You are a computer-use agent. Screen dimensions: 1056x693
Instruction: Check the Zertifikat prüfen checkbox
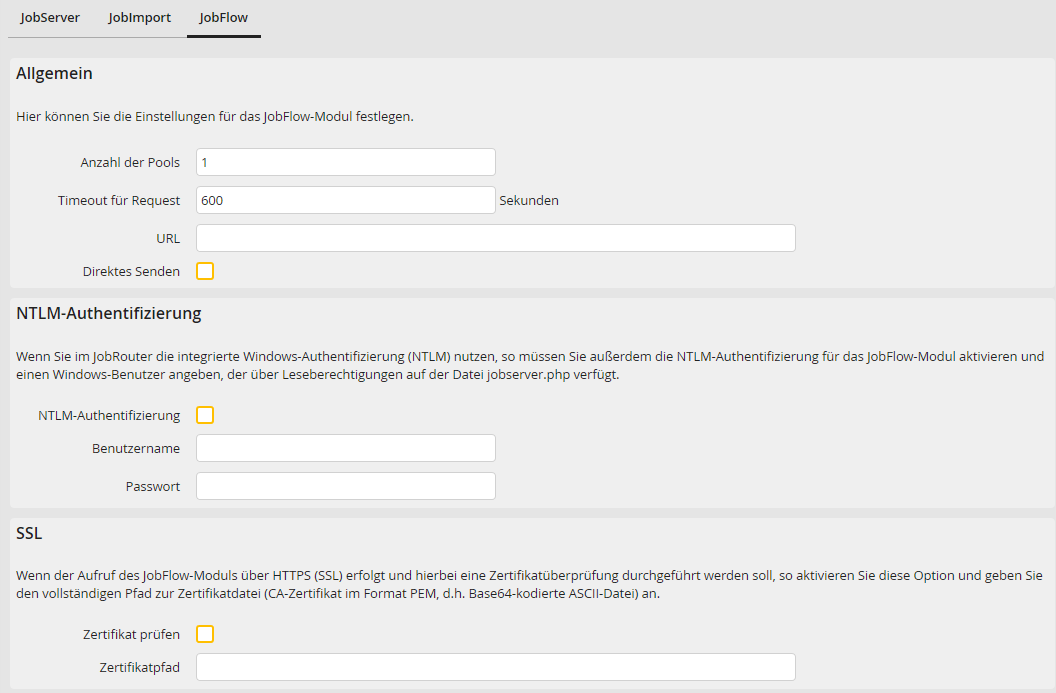click(205, 634)
